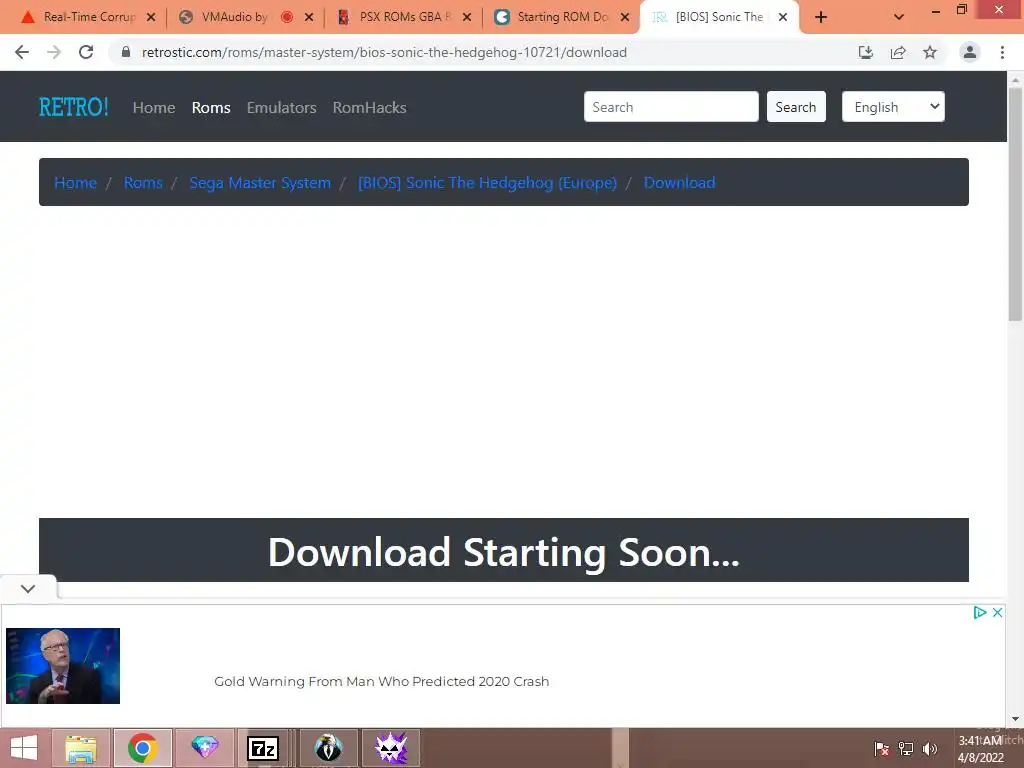
Task: Click the Home breadcrumb link
Action: click(75, 182)
